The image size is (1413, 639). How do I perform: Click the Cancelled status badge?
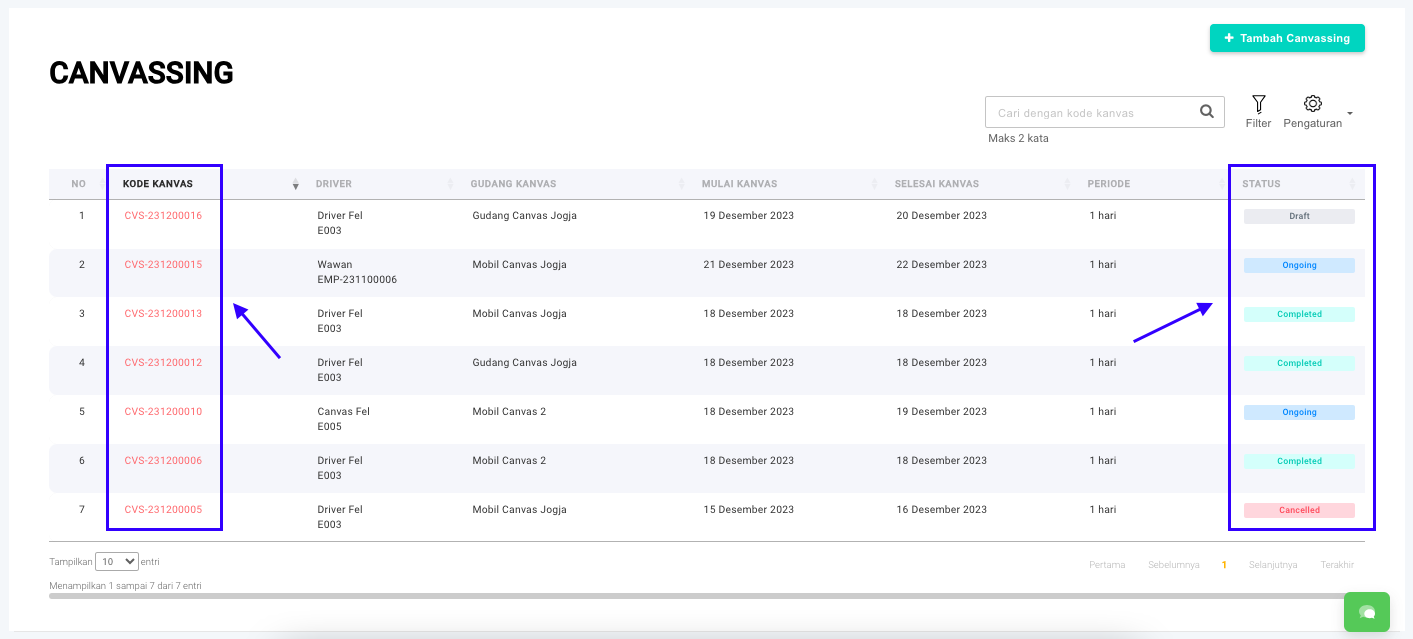point(1299,510)
